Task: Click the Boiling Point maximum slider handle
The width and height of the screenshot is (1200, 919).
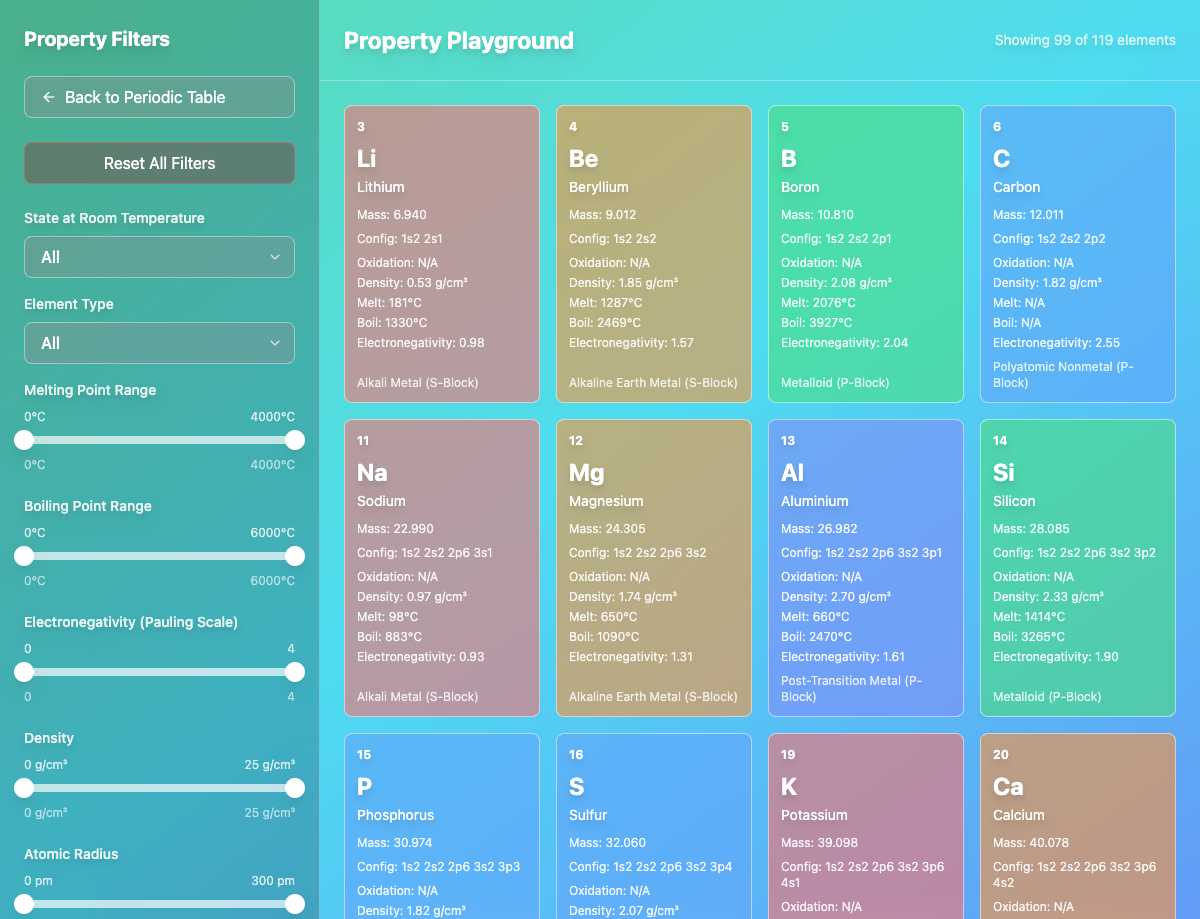Action: [x=295, y=556]
